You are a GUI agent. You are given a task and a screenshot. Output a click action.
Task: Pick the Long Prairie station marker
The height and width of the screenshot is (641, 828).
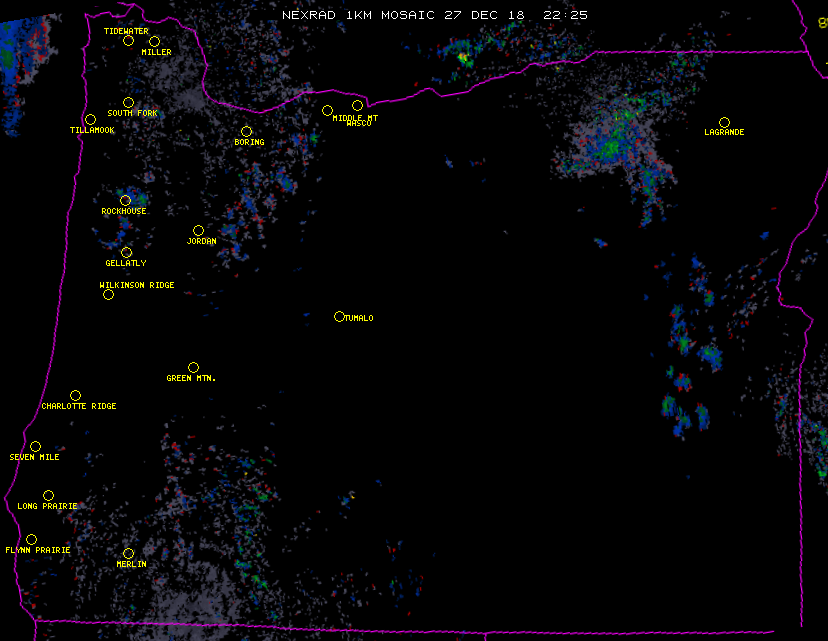tap(48, 495)
